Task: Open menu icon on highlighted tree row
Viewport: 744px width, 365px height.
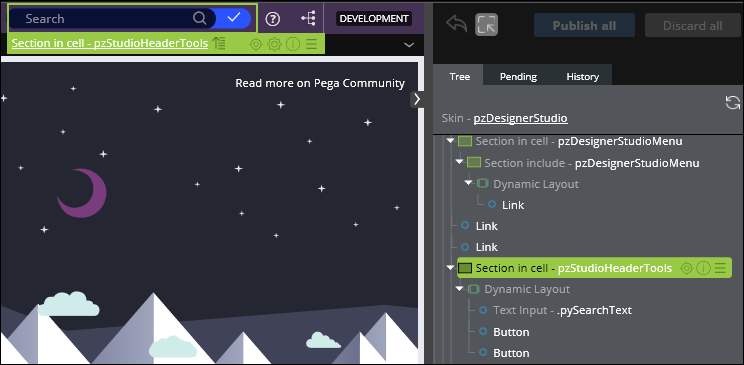Action: pyautogui.click(x=720, y=269)
